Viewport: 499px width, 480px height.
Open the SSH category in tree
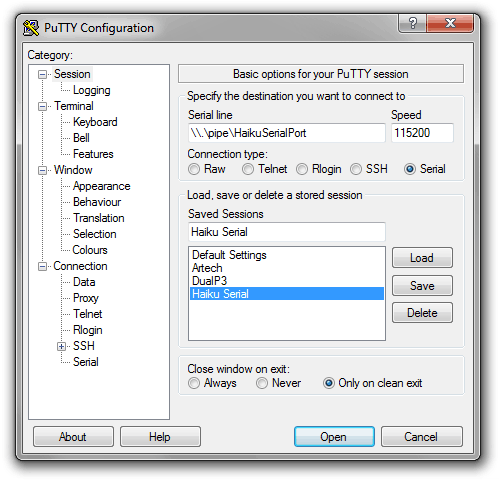click(x=84, y=346)
